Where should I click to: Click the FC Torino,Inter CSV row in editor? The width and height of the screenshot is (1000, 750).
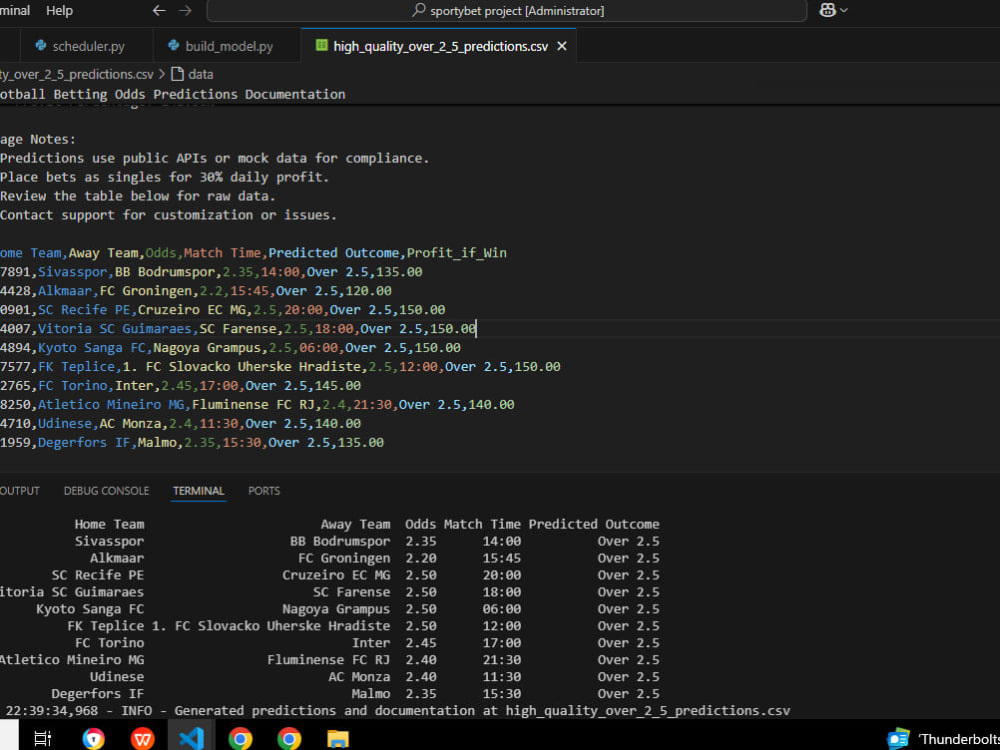pyautogui.click(x=180, y=386)
